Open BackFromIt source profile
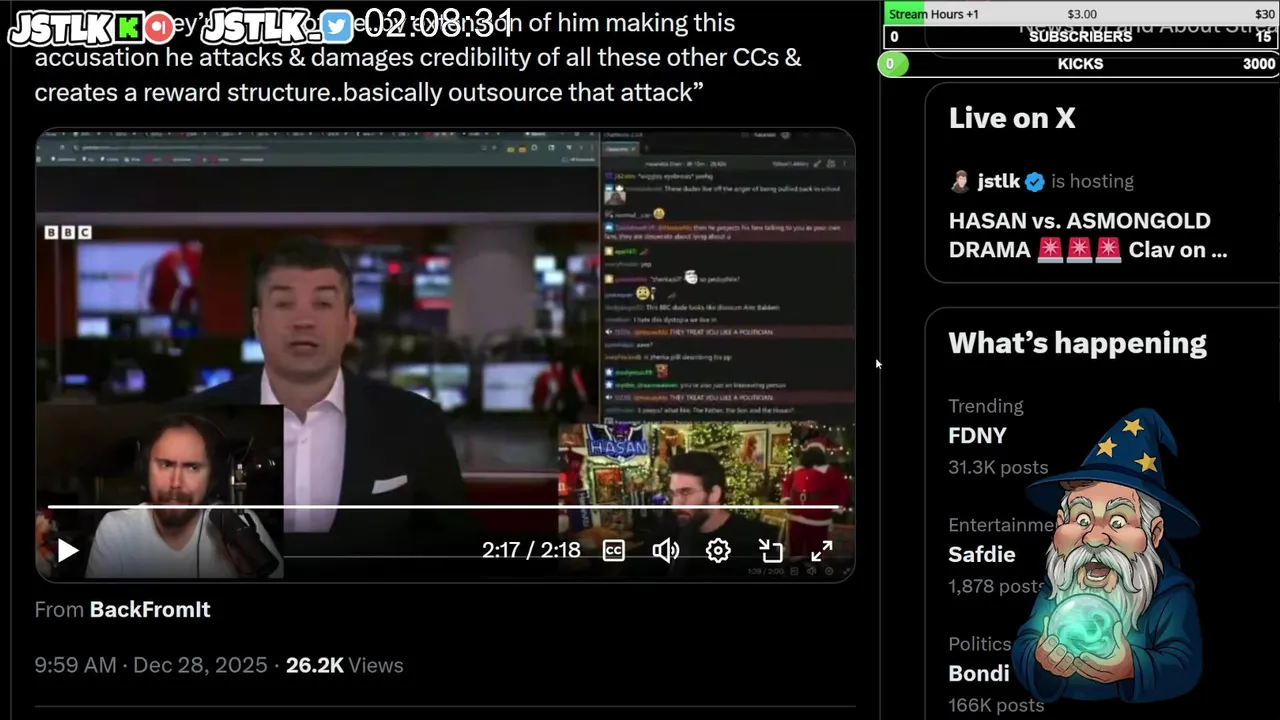 pyautogui.click(x=150, y=609)
